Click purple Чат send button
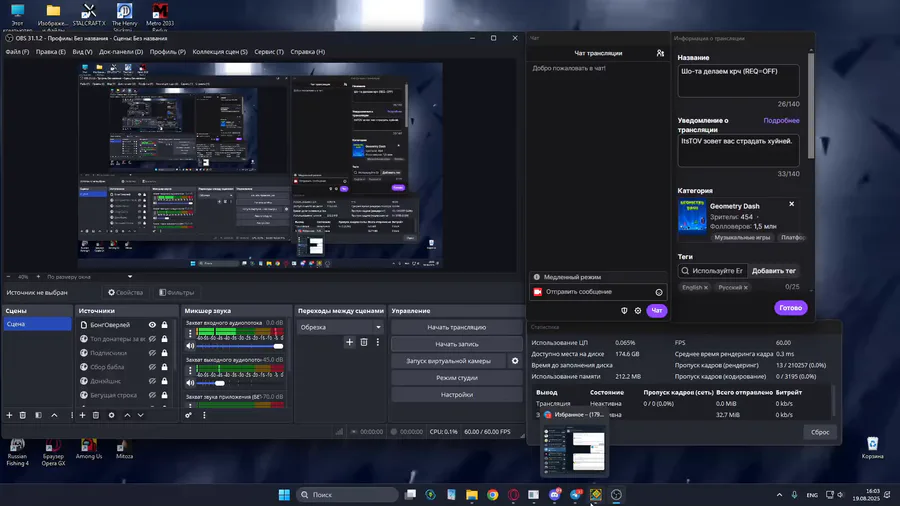This screenshot has height=506, width=900. [x=657, y=310]
